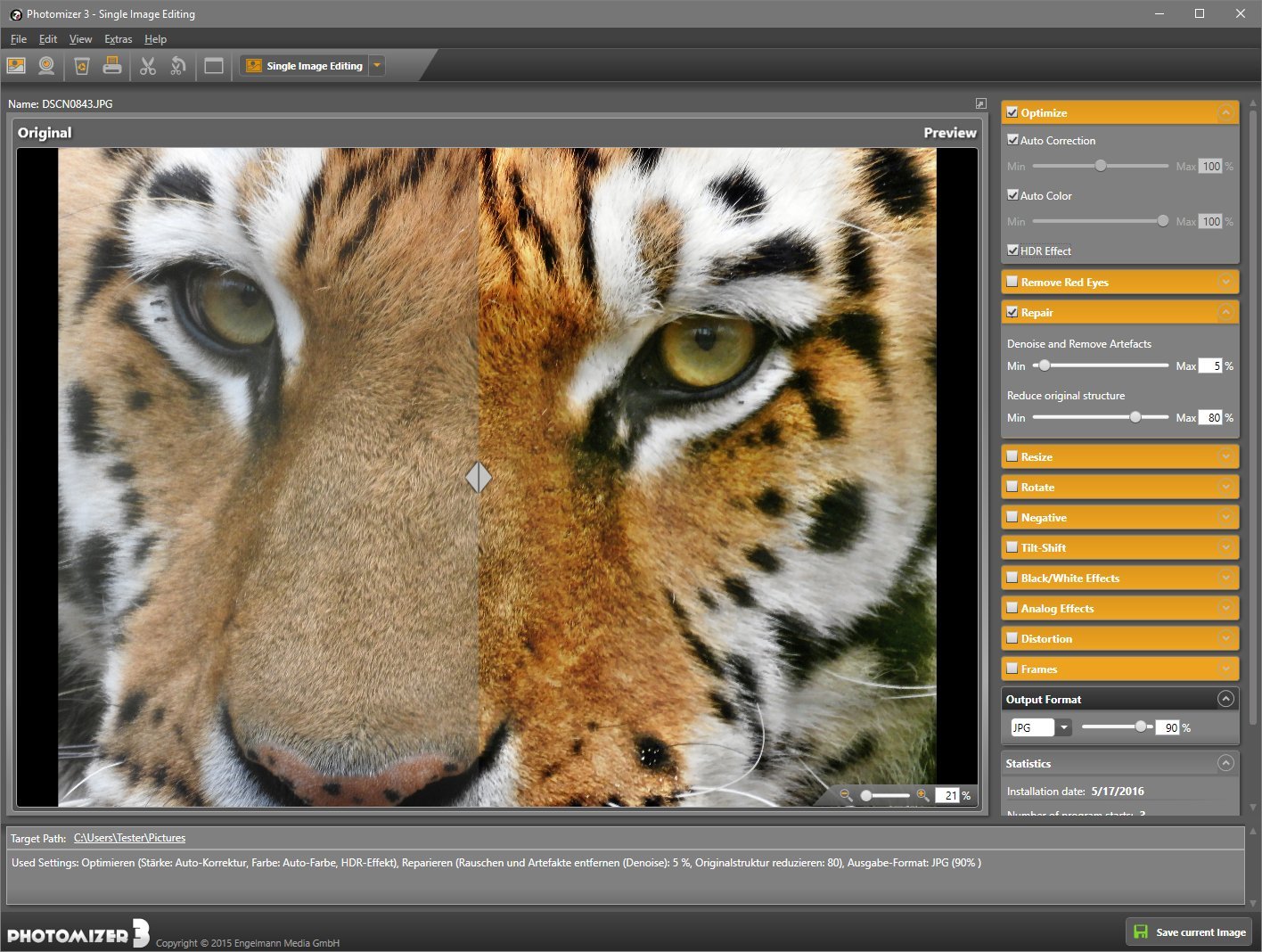This screenshot has width=1262, height=952.
Task: Click the recycle bin toolbar icon
Action: [x=82, y=66]
